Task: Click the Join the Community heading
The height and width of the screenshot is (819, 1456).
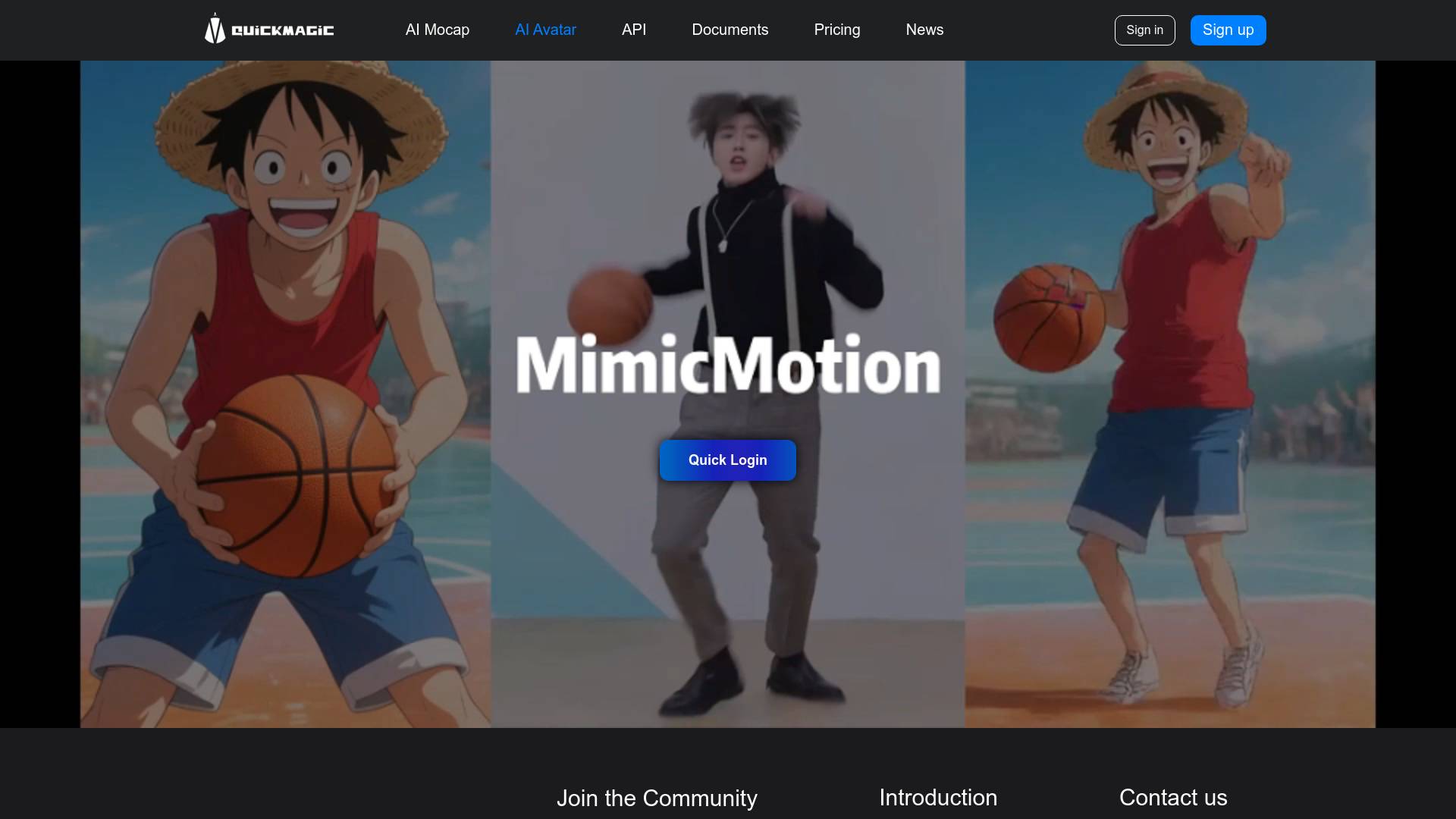Action: [x=657, y=798]
